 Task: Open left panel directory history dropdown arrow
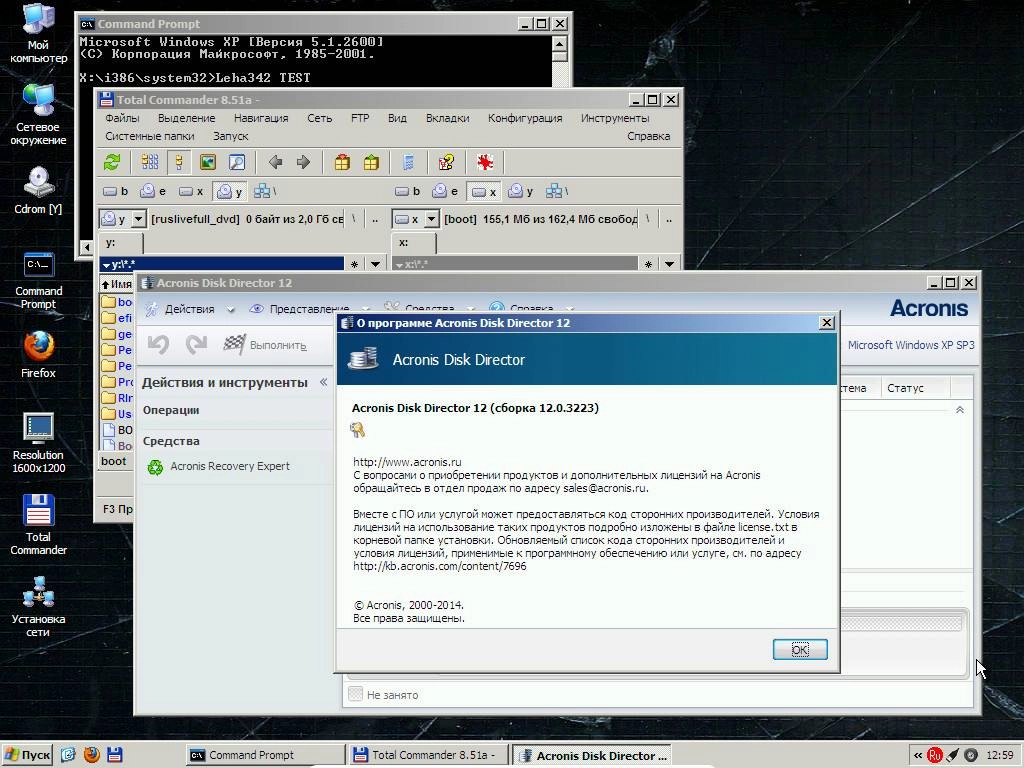(376, 264)
